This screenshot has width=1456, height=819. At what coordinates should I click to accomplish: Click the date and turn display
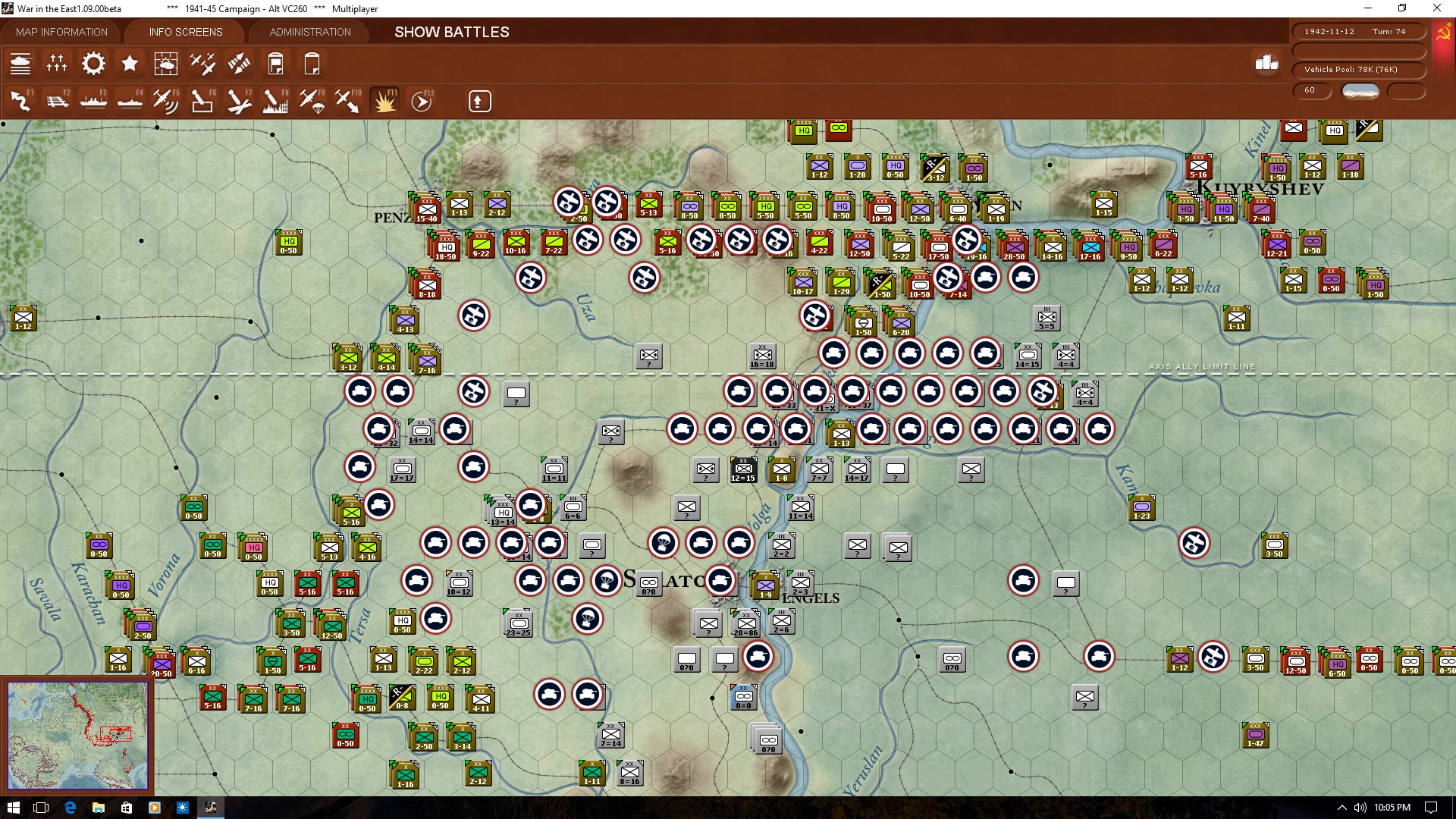tap(1358, 32)
